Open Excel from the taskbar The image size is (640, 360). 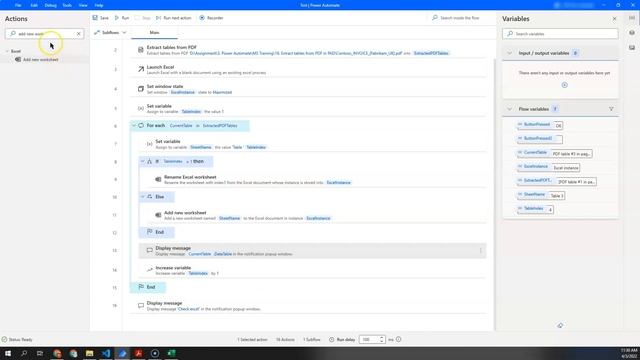[171, 353]
